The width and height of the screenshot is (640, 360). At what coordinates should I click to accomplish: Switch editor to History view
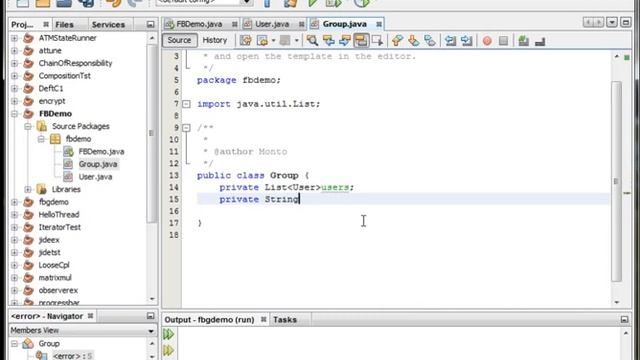(x=215, y=40)
